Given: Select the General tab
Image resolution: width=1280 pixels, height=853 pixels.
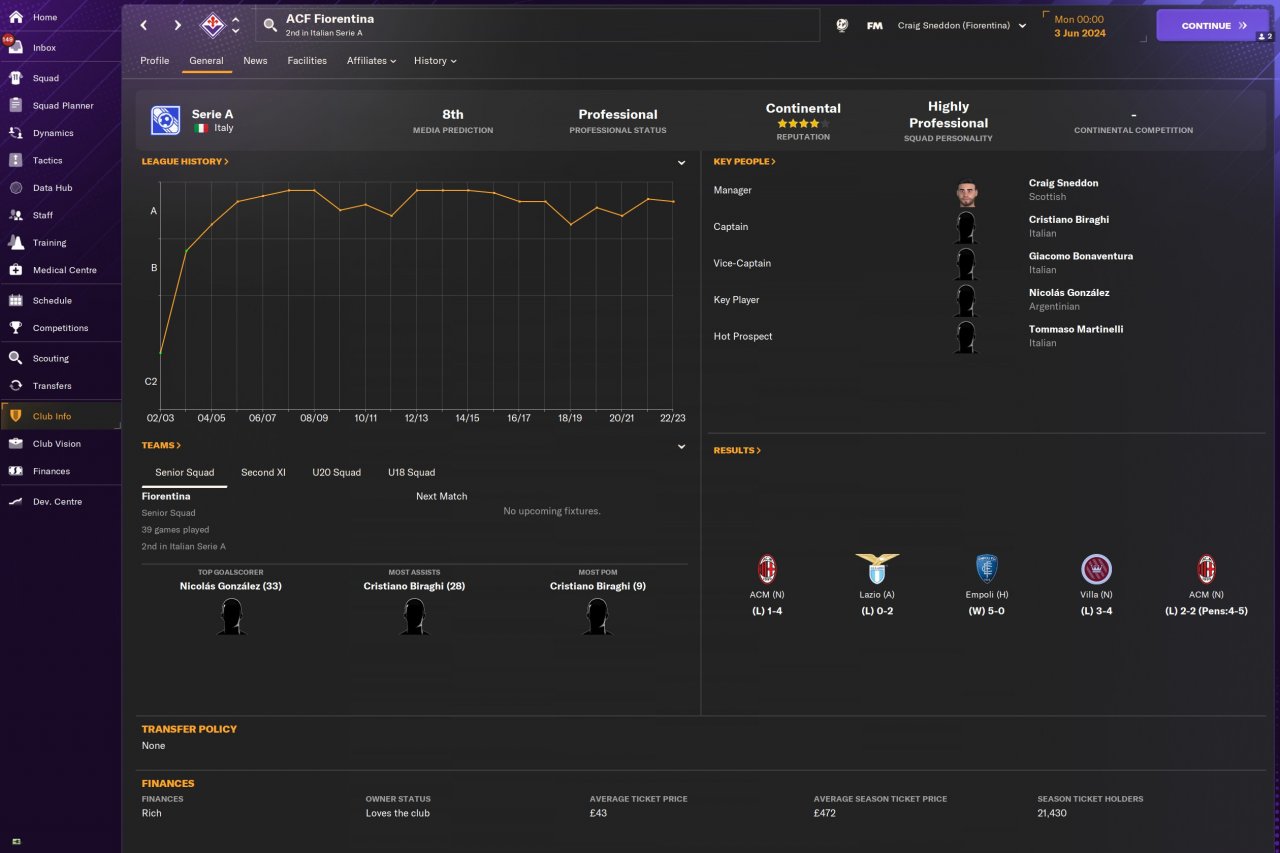Looking at the screenshot, I should pyautogui.click(x=206, y=61).
